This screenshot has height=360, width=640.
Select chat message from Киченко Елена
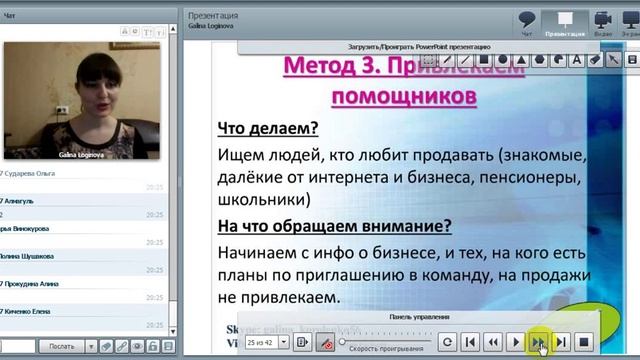(x=83, y=318)
